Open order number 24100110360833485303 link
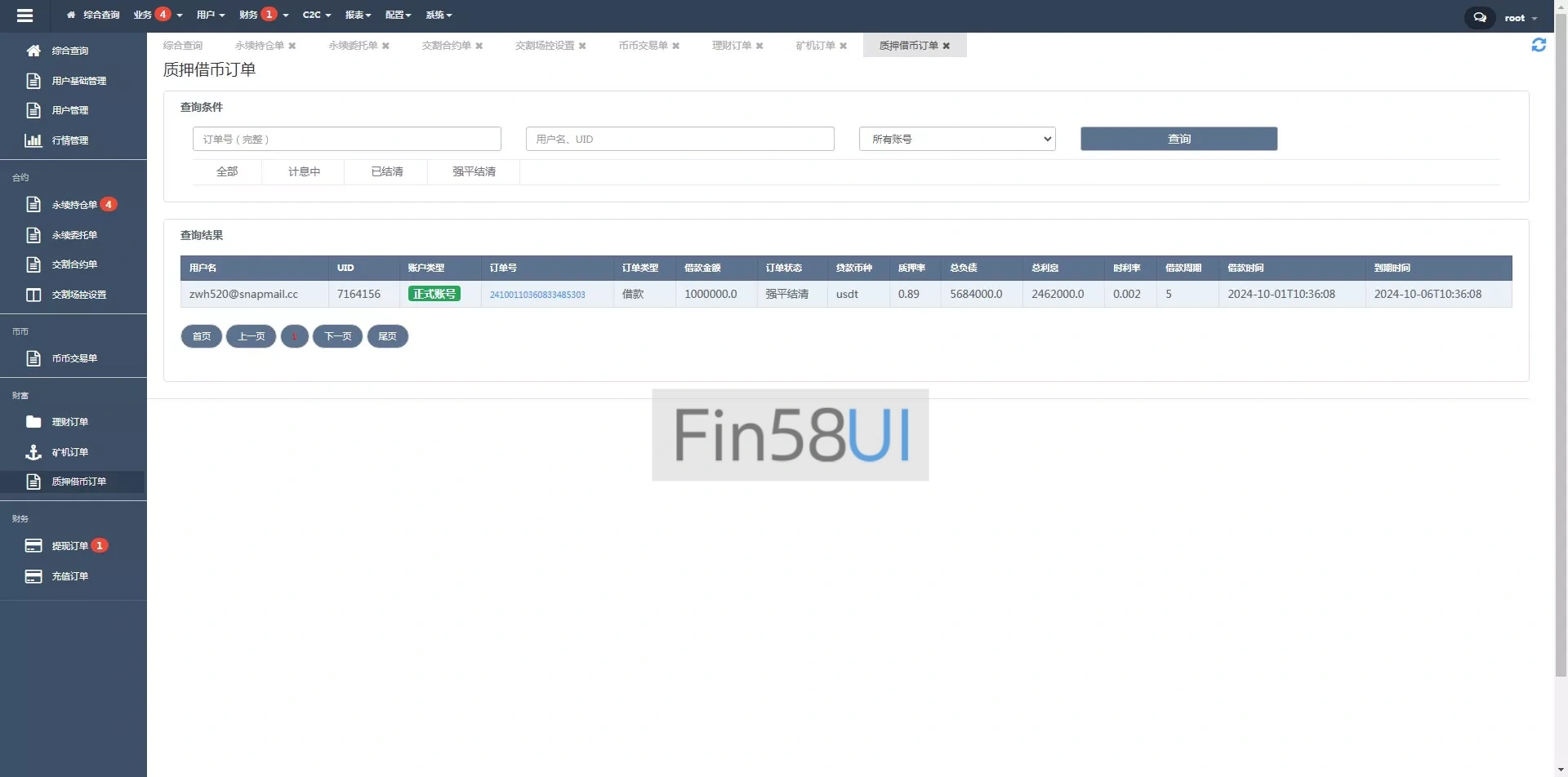 [537, 295]
